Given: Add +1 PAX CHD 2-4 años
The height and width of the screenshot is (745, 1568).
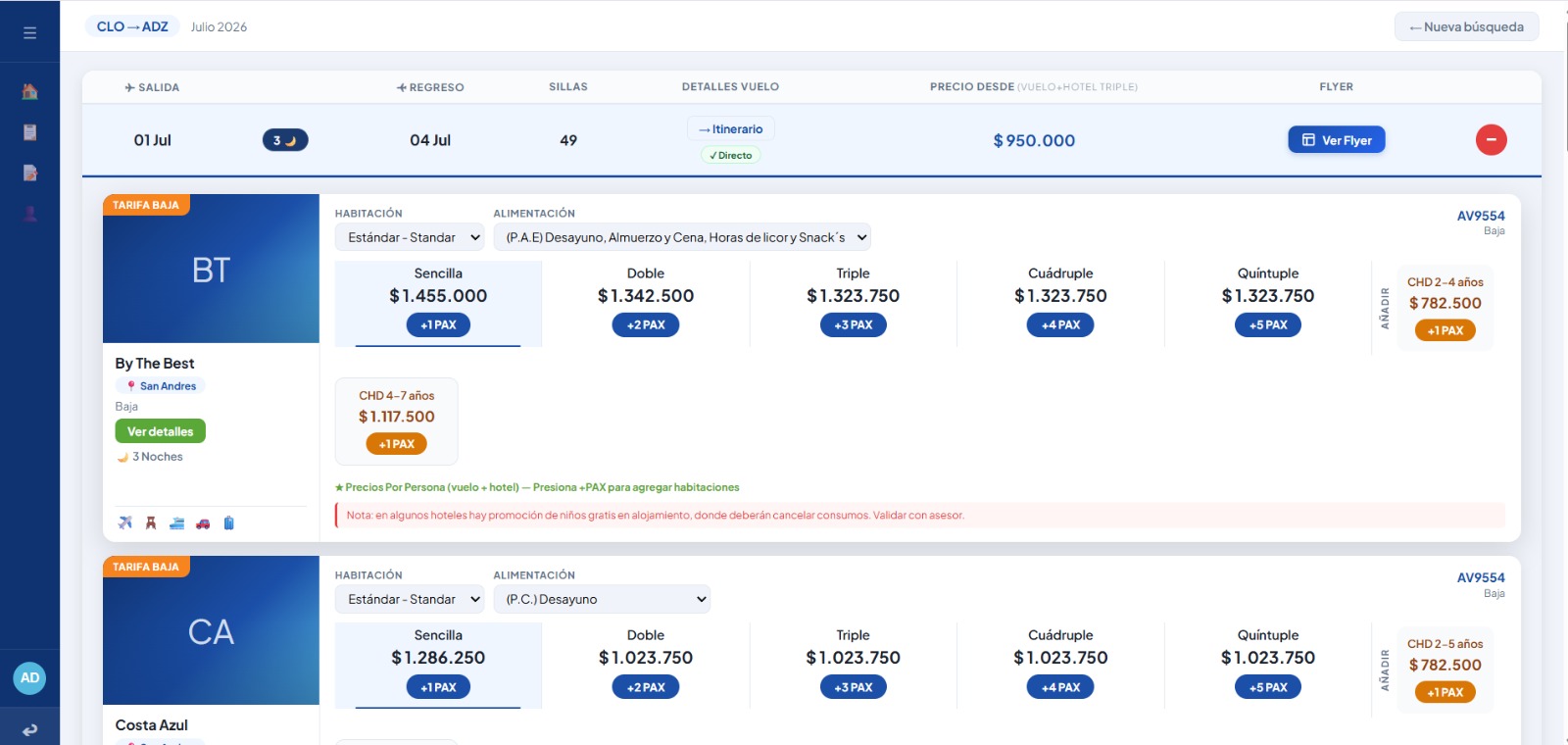Looking at the screenshot, I should 1445,331.
